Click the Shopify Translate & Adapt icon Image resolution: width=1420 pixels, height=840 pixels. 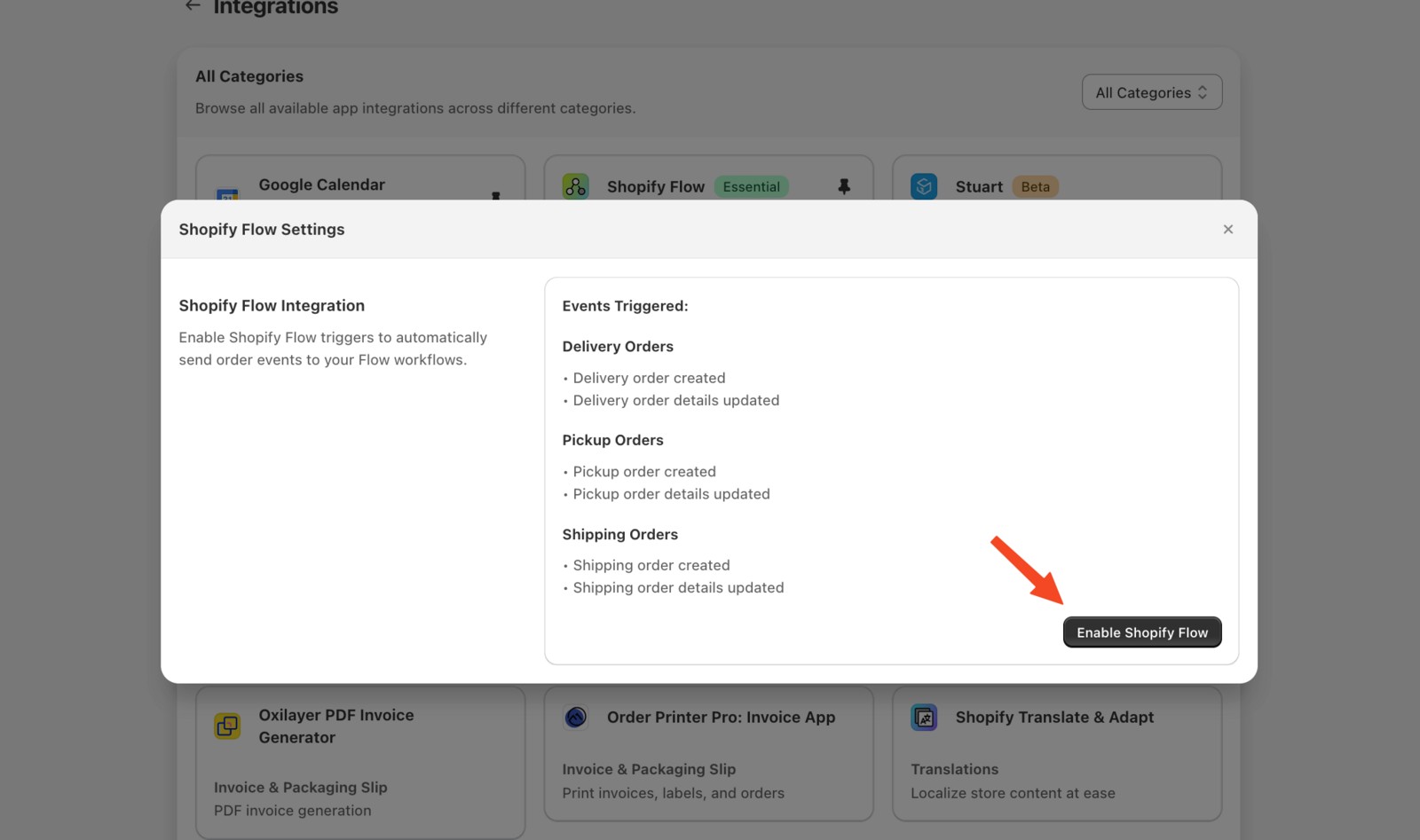(924, 717)
